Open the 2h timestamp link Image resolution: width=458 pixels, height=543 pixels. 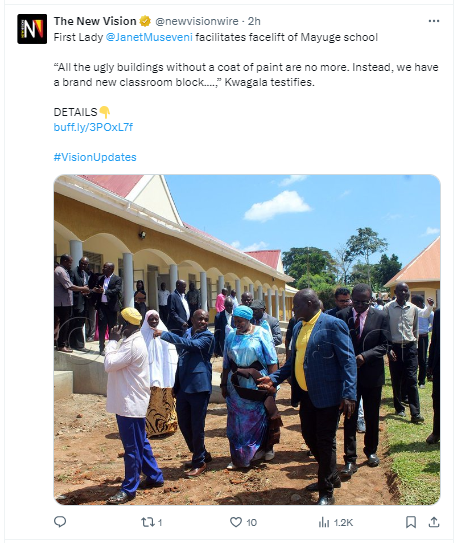(254, 21)
